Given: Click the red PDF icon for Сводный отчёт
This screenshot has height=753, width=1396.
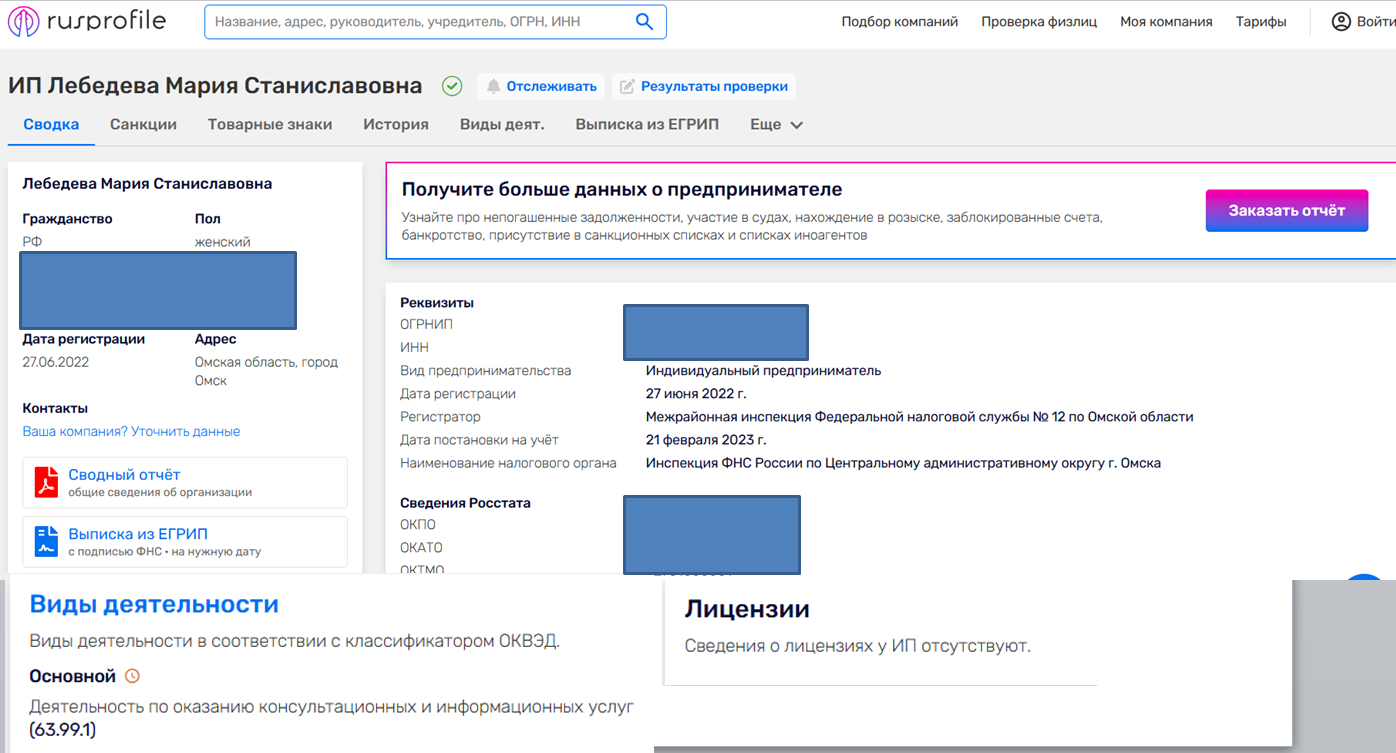Looking at the screenshot, I should (47, 482).
